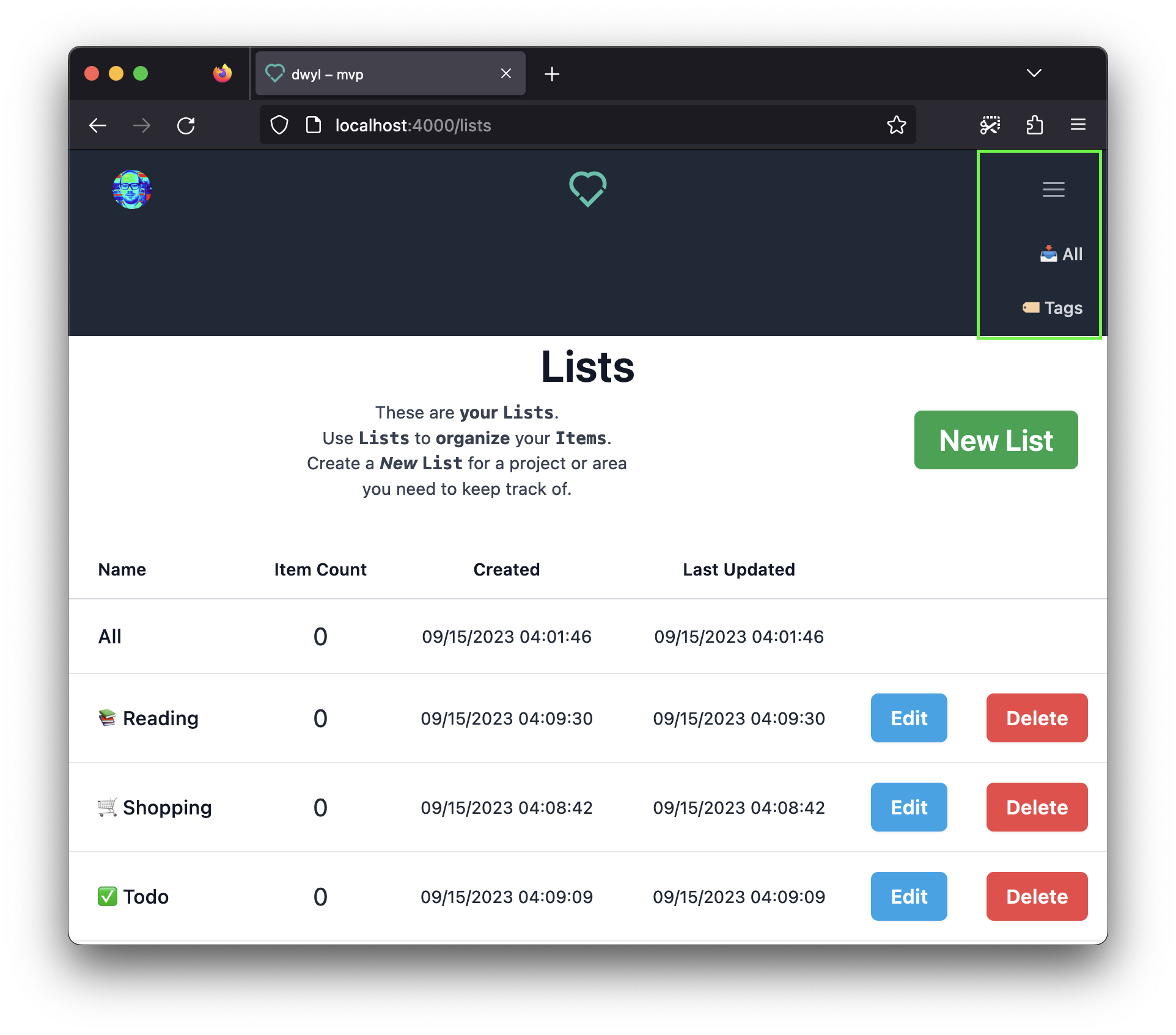Click the extensions puzzle icon
This screenshot has width=1176, height=1035.
click(1035, 125)
